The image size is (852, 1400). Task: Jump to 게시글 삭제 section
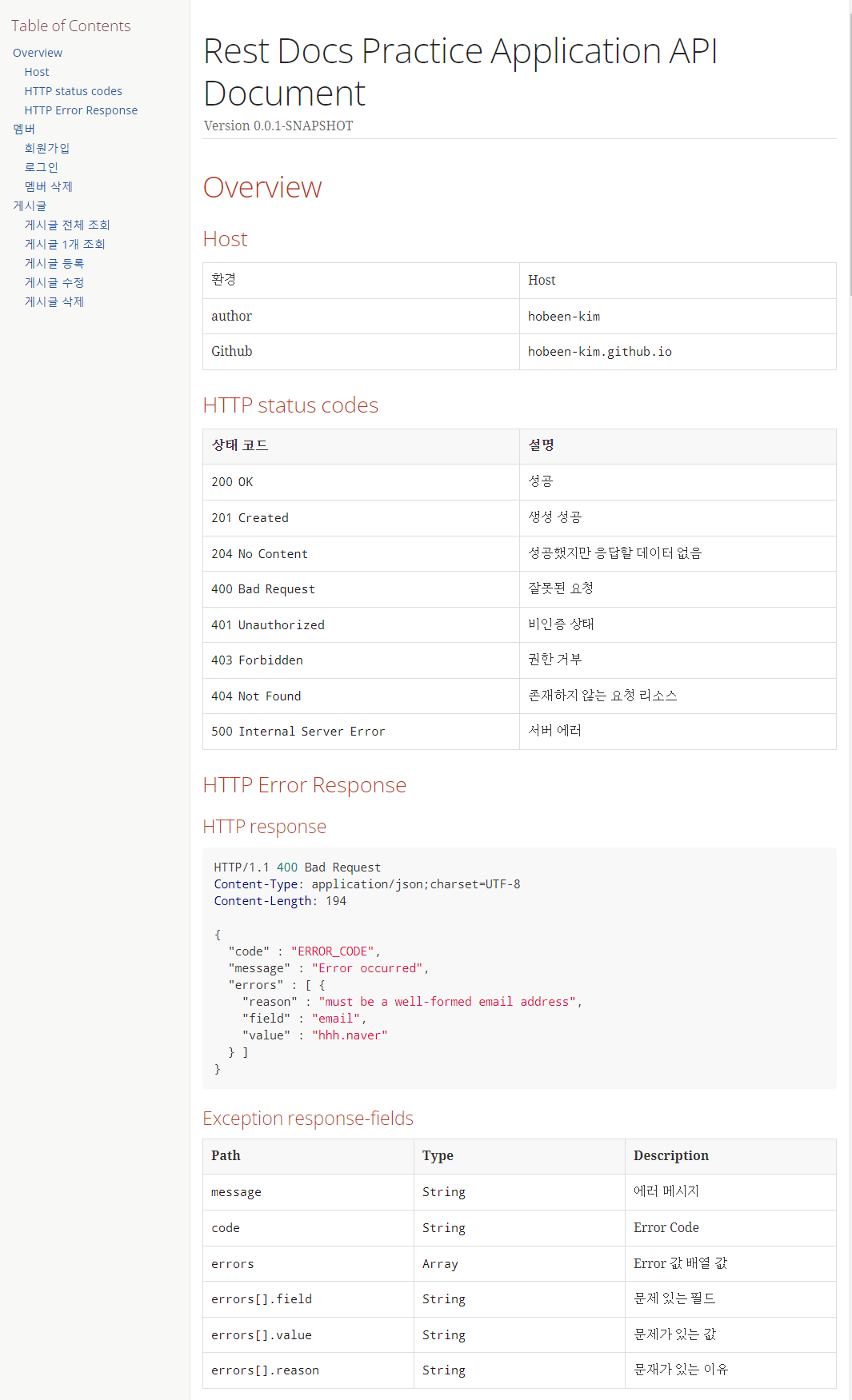click(54, 301)
